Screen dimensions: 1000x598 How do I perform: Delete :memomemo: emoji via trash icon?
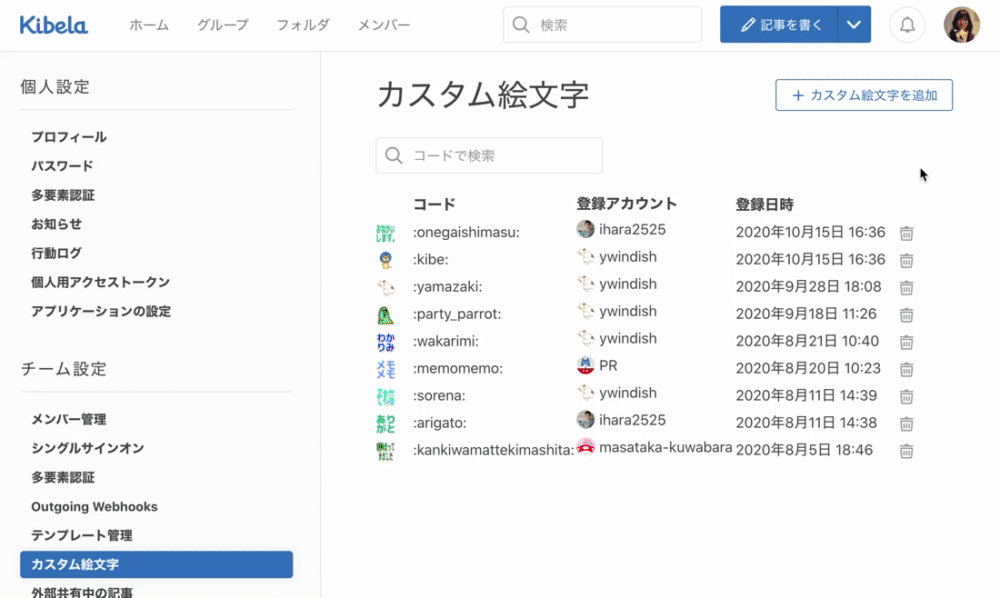tap(906, 369)
